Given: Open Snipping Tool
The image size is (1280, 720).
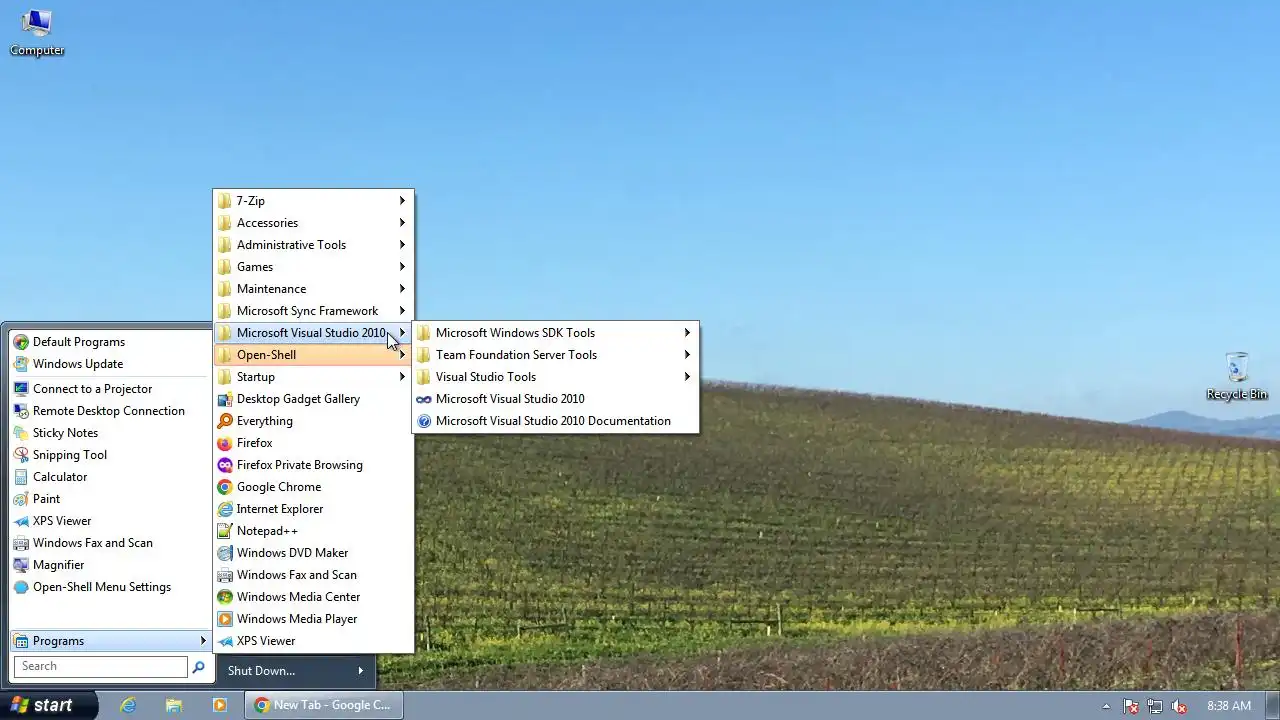Looking at the screenshot, I should point(109,455).
